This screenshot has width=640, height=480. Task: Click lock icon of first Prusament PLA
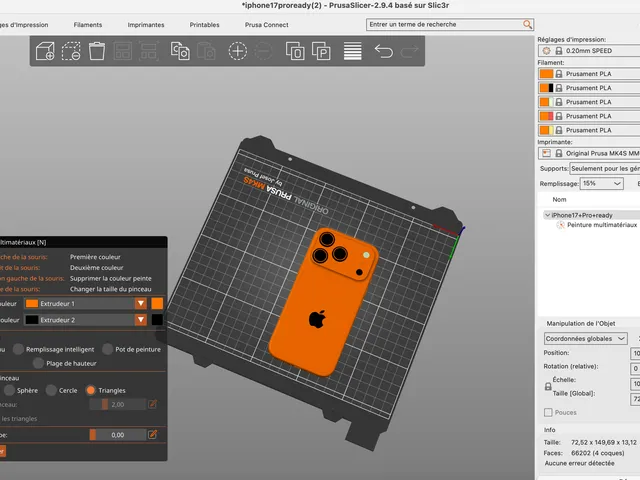[x=559, y=74]
